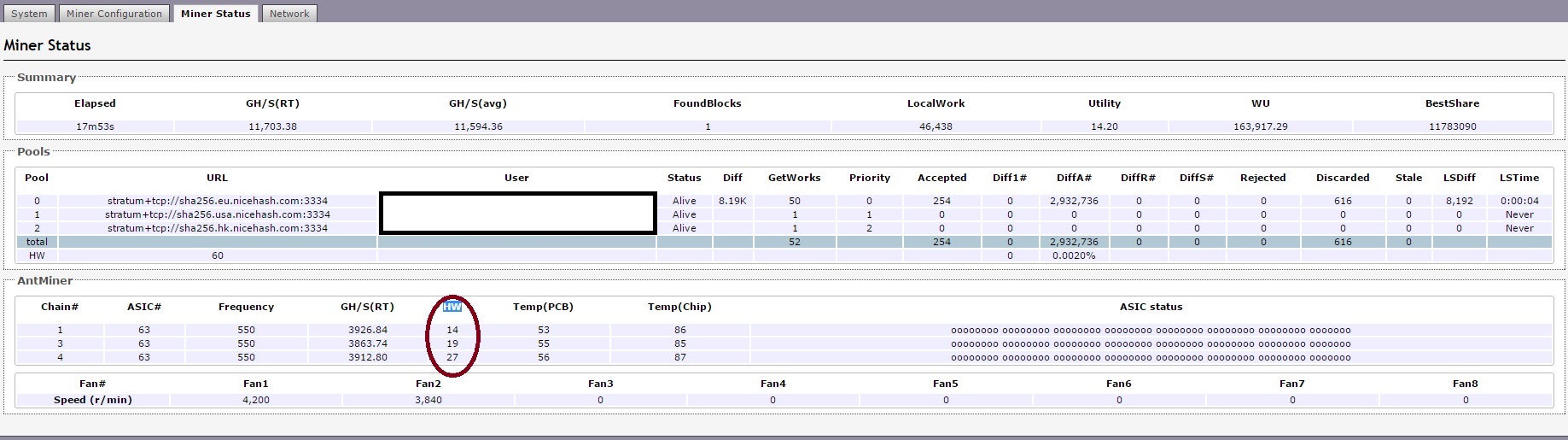Image resolution: width=1568 pixels, height=440 pixels.
Task: Click the GH/S(RT) value 11,703.38
Action: coord(272,126)
